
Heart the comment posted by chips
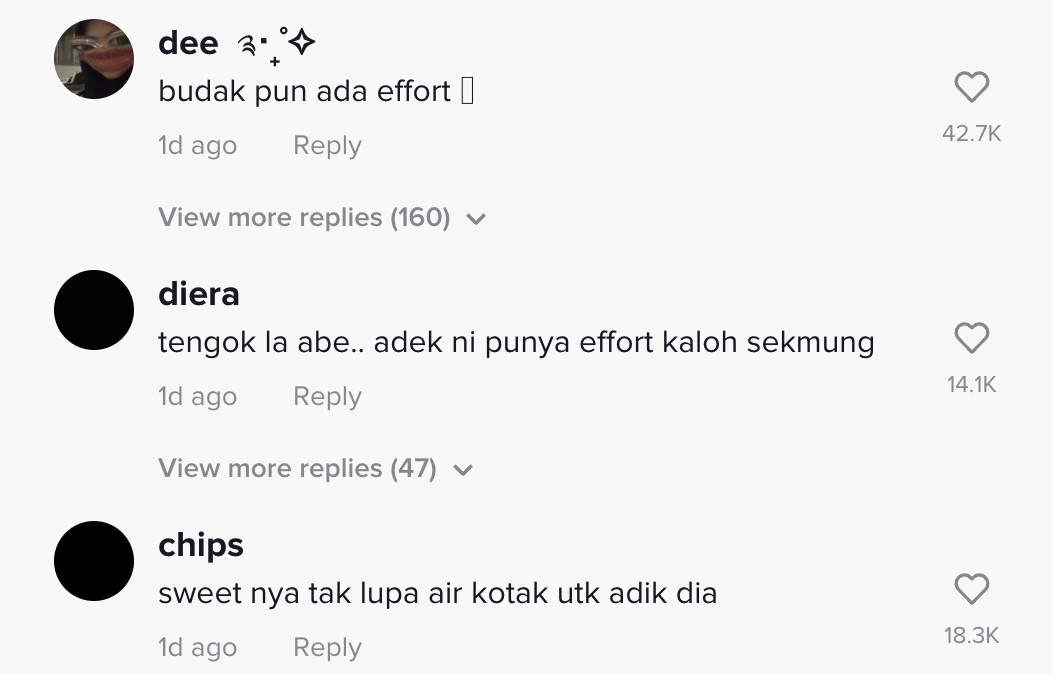click(971, 590)
